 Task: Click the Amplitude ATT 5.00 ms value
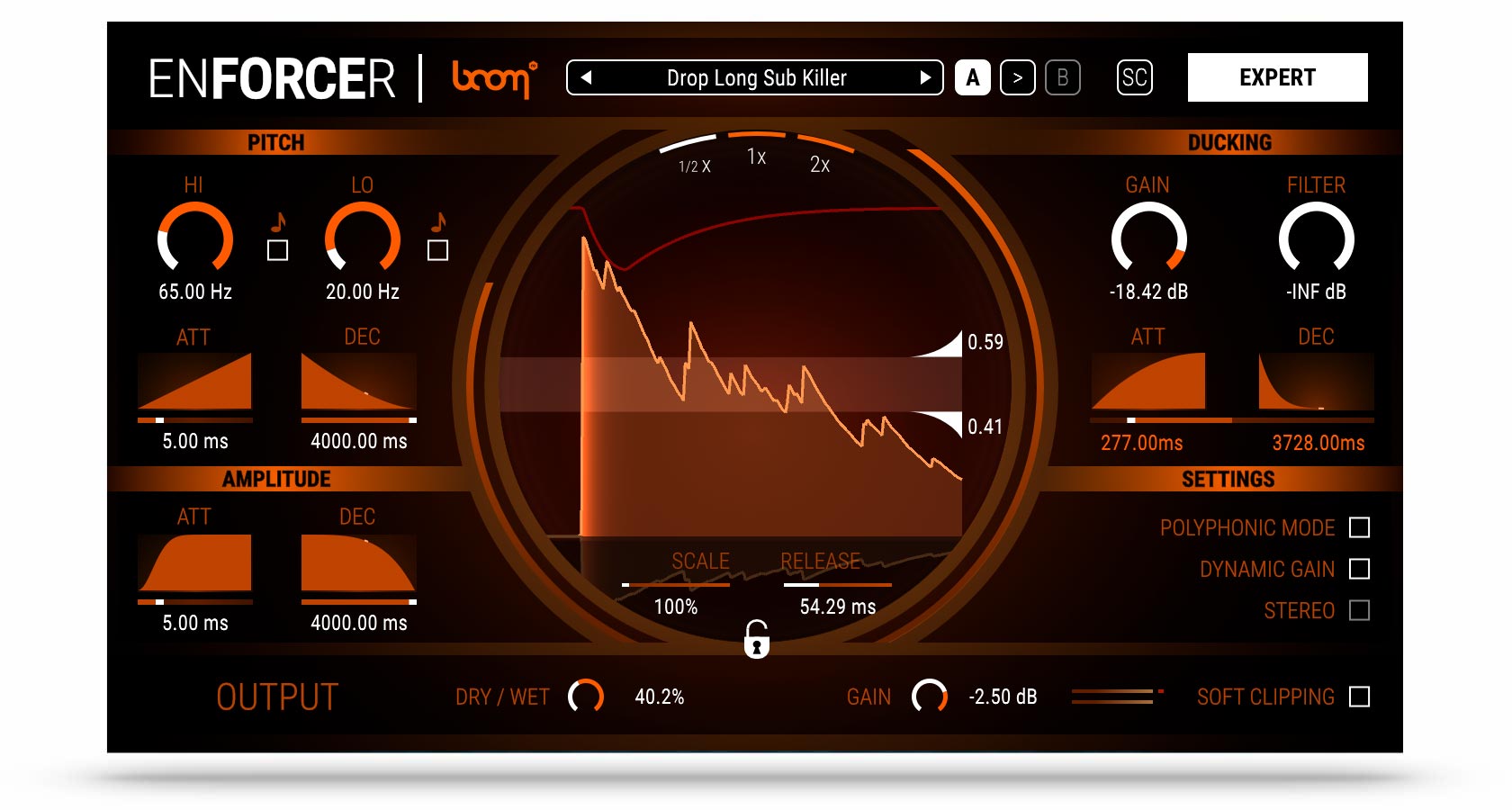coord(195,623)
